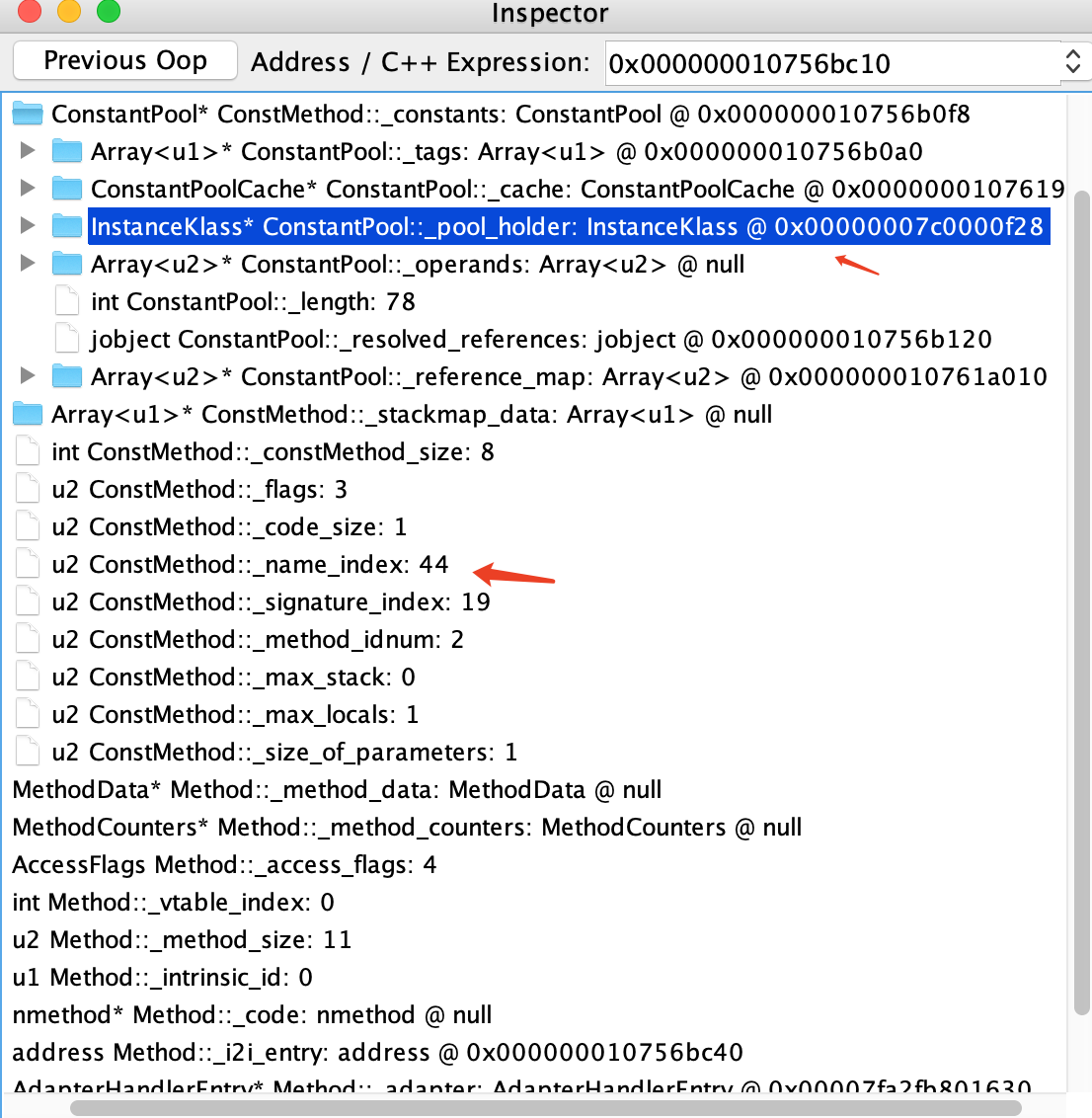Click the folder icon beside ConstMethod::_constants
This screenshot has width=1092, height=1118.
pyautogui.click(x=27, y=114)
